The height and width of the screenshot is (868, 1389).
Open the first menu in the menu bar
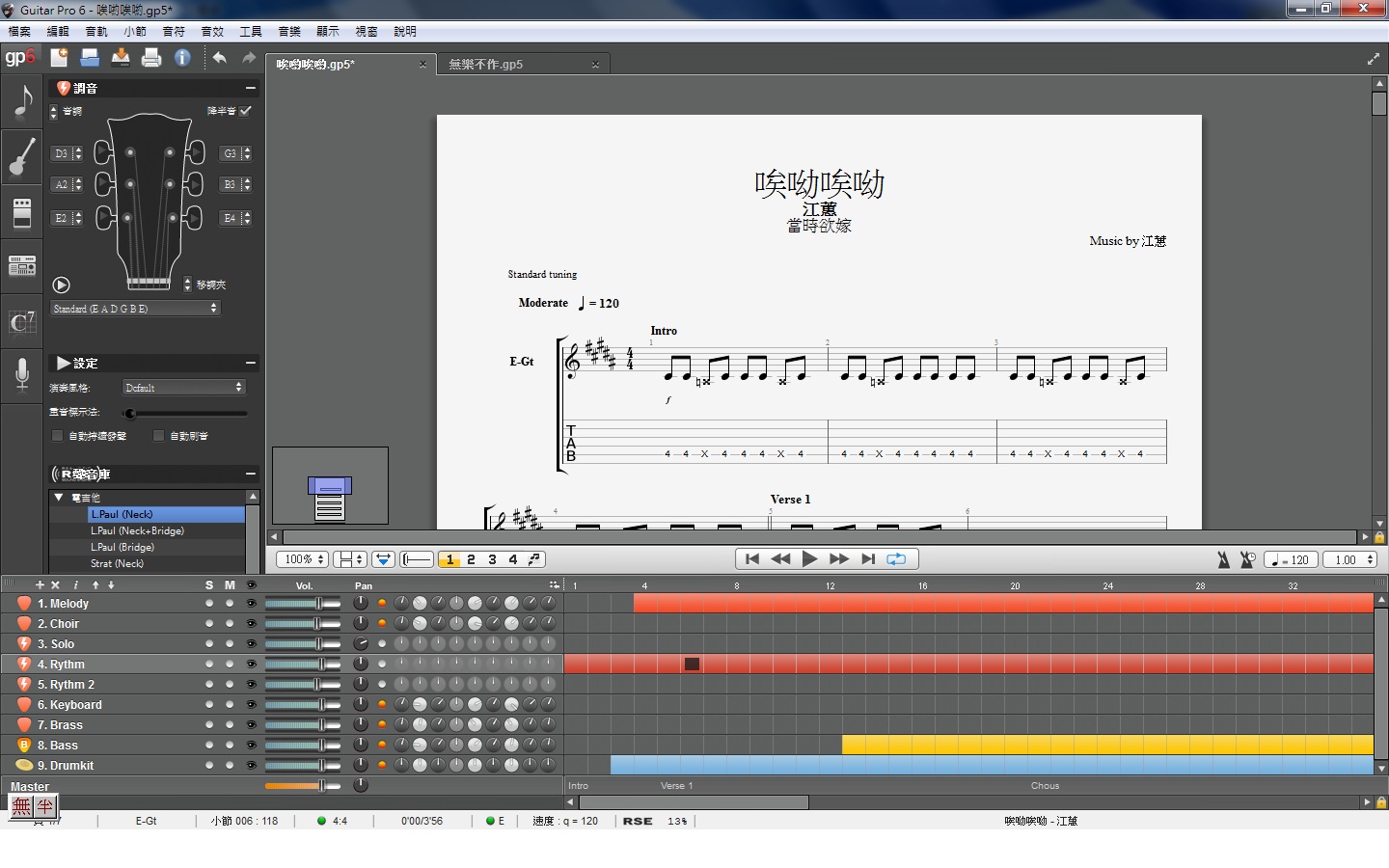pos(19,32)
